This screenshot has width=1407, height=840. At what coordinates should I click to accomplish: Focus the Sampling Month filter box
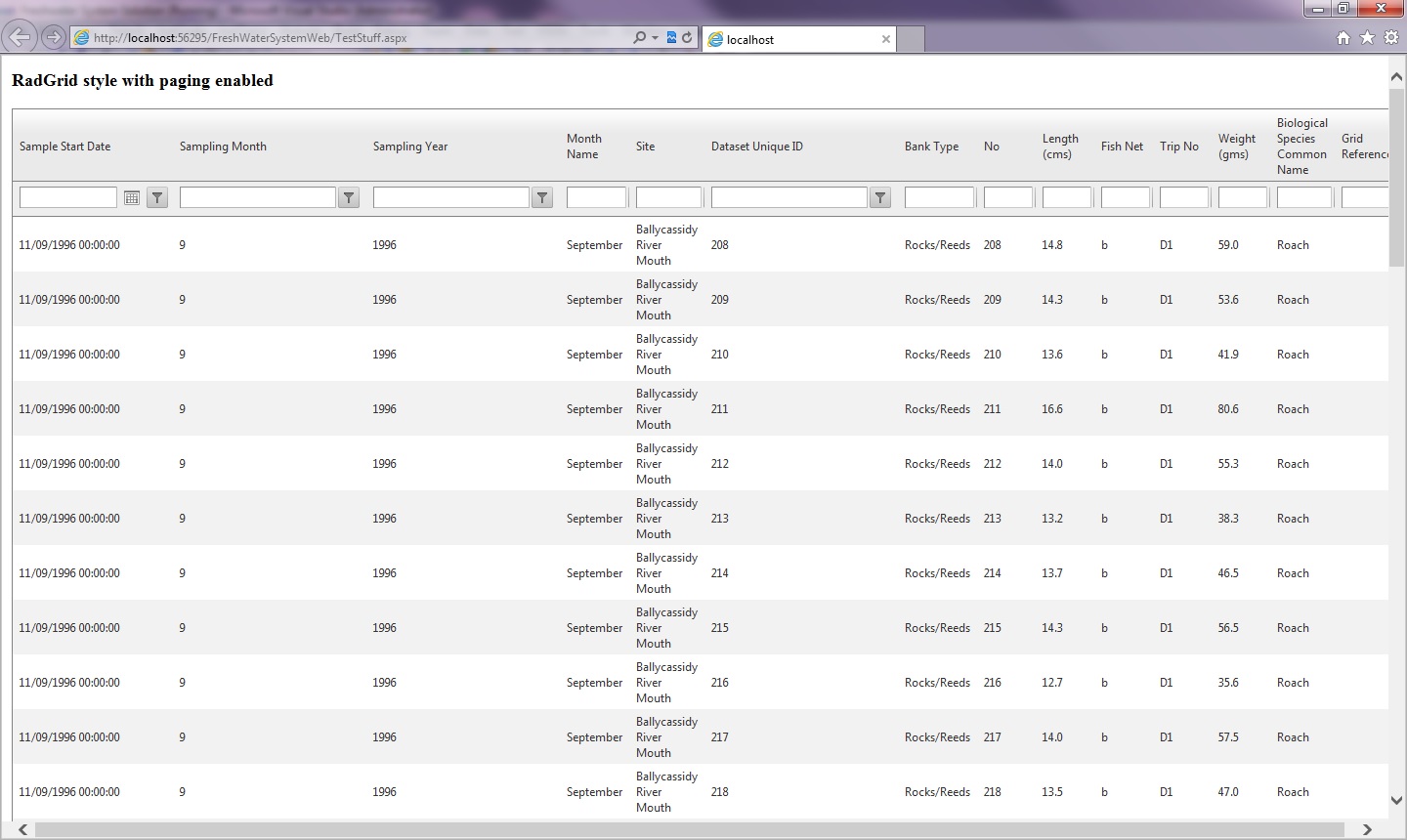pos(258,197)
